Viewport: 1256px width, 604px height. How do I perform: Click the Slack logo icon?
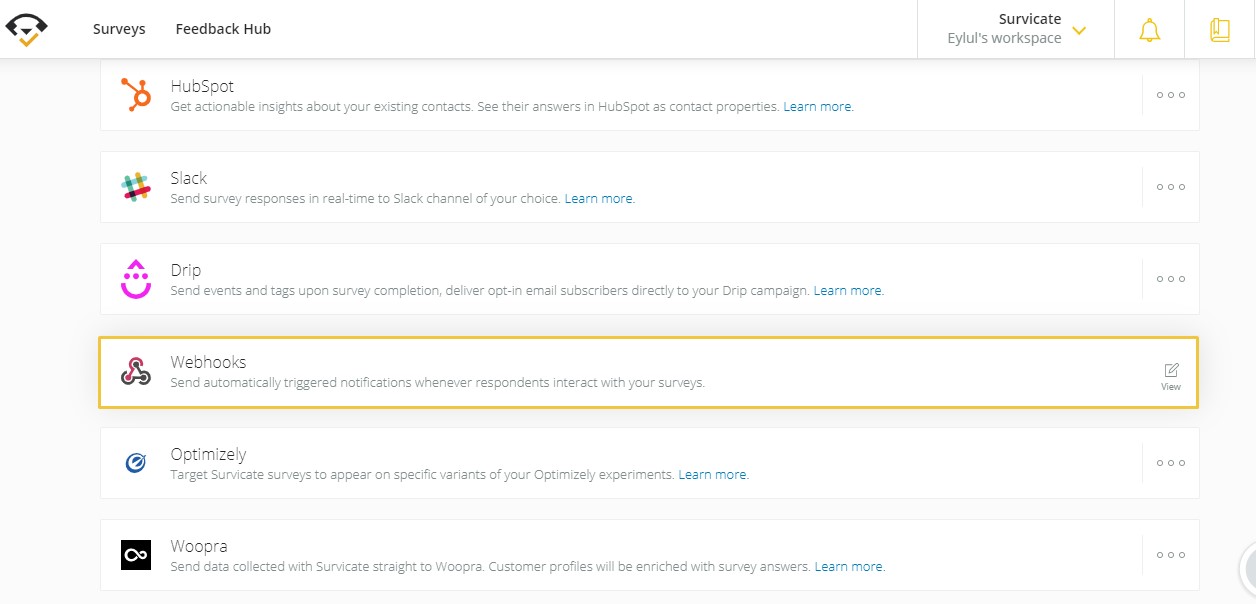point(136,187)
